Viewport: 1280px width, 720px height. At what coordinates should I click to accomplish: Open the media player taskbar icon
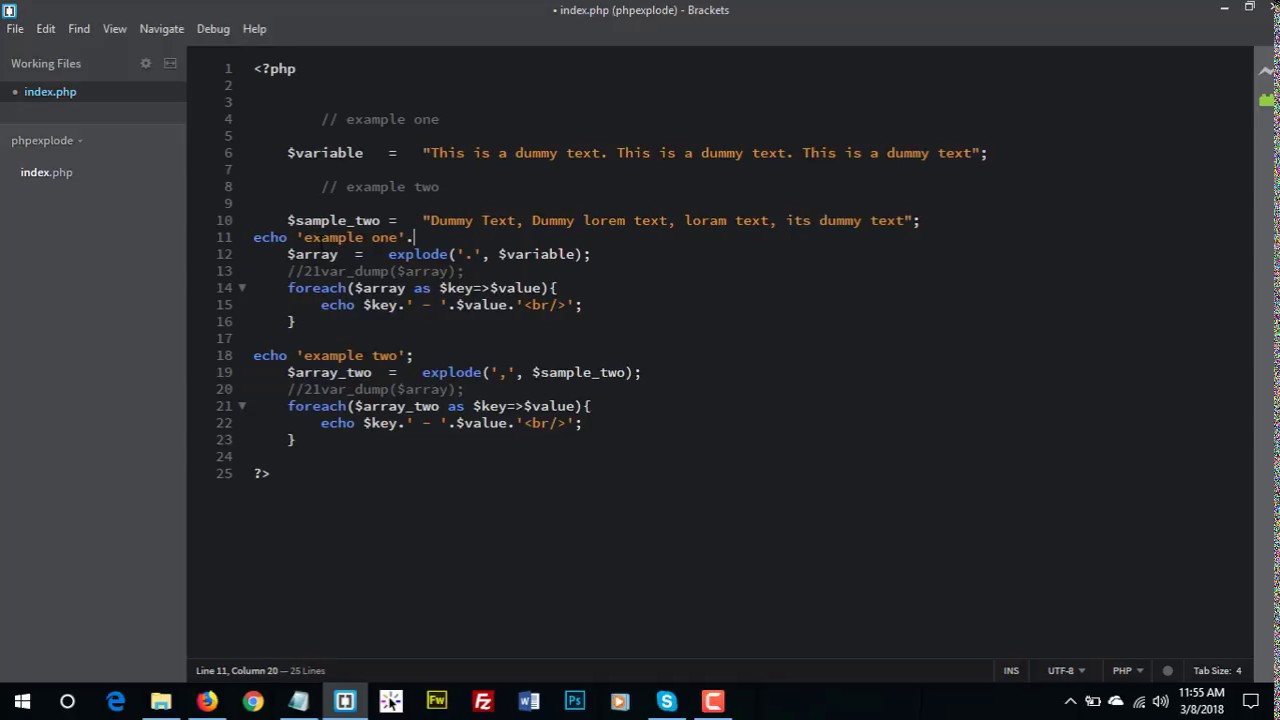621,701
